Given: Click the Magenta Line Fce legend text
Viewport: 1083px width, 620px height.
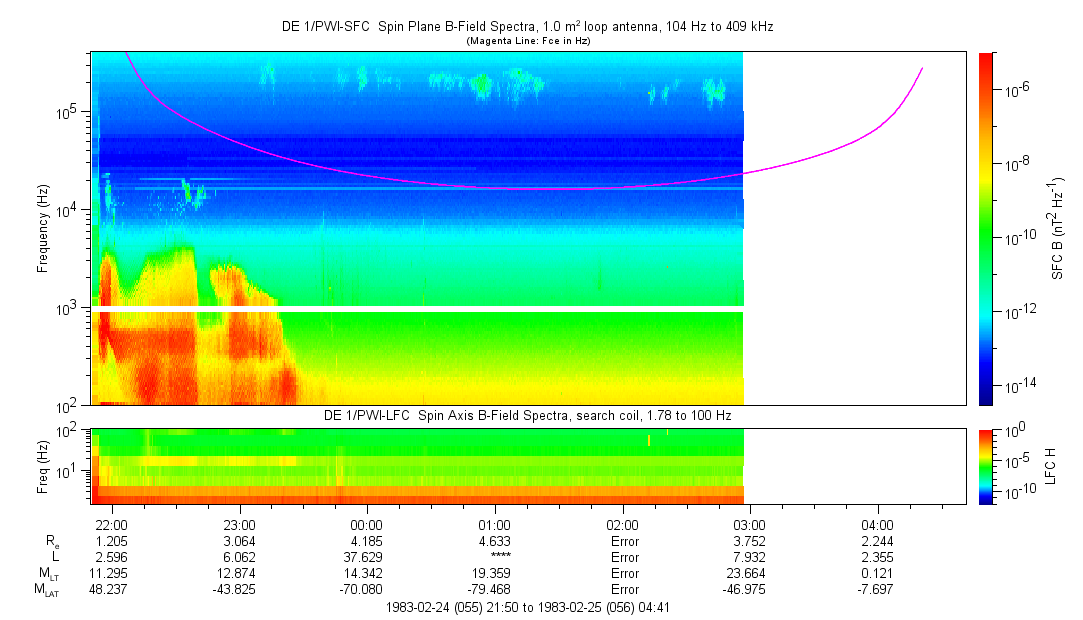Looking at the screenshot, I should tap(527, 41).
